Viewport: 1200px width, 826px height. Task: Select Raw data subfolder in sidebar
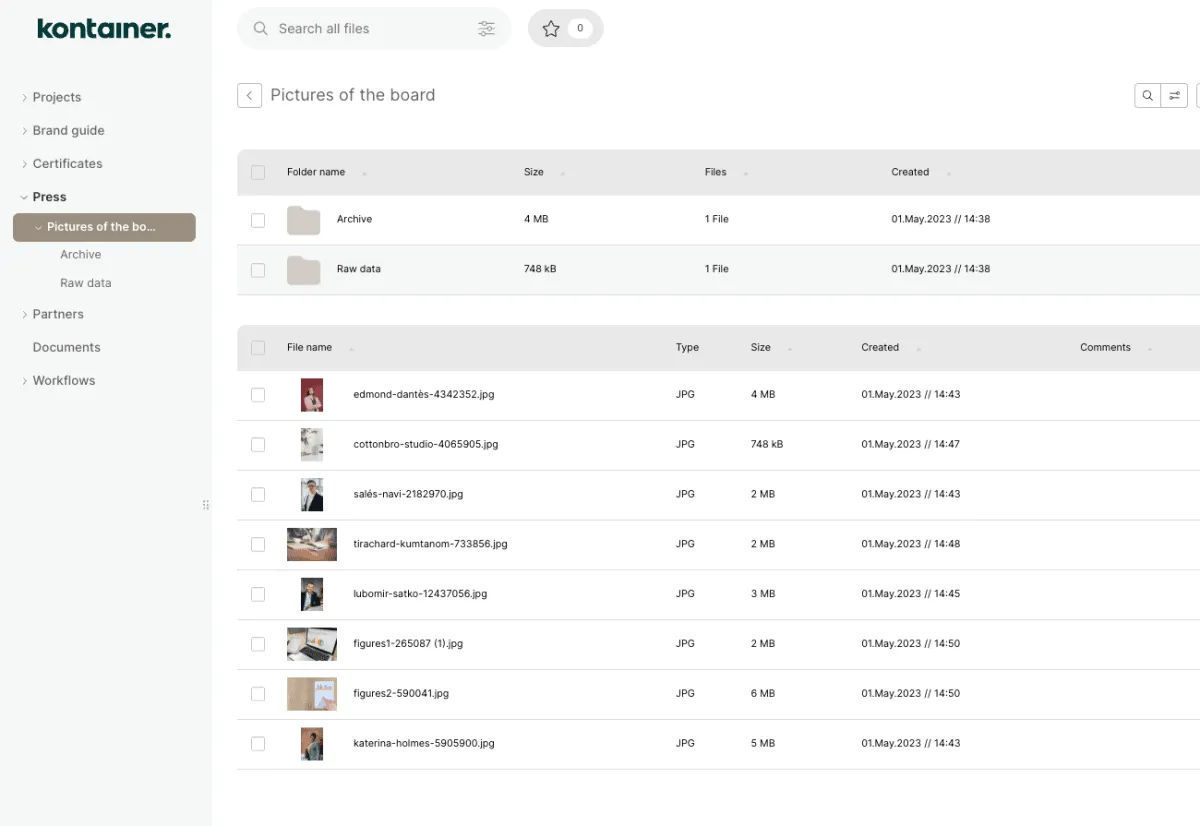[86, 283]
